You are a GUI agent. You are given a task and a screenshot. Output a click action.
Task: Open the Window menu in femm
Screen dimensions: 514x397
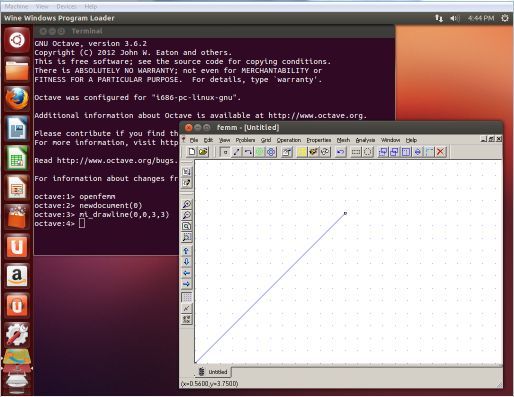coord(390,140)
